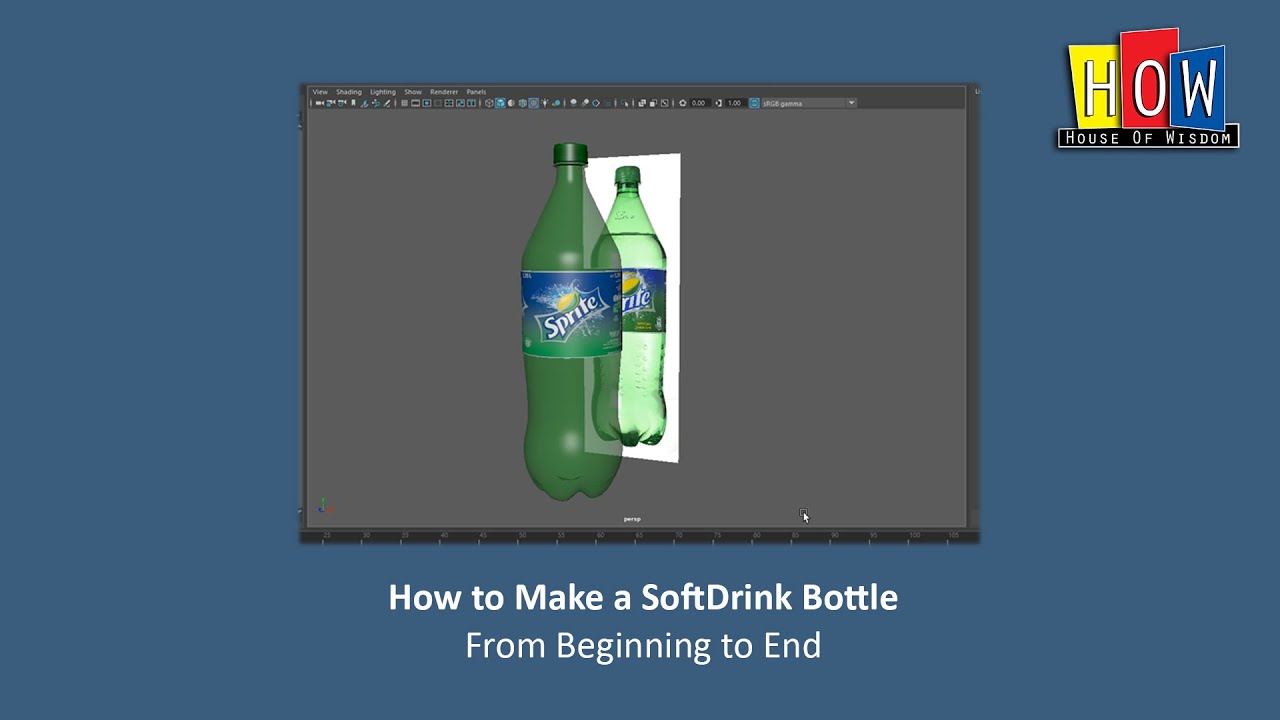Click the Use All Lights bulb icon
The height and width of the screenshot is (720, 1280).
pyautogui.click(x=544, y=103)
